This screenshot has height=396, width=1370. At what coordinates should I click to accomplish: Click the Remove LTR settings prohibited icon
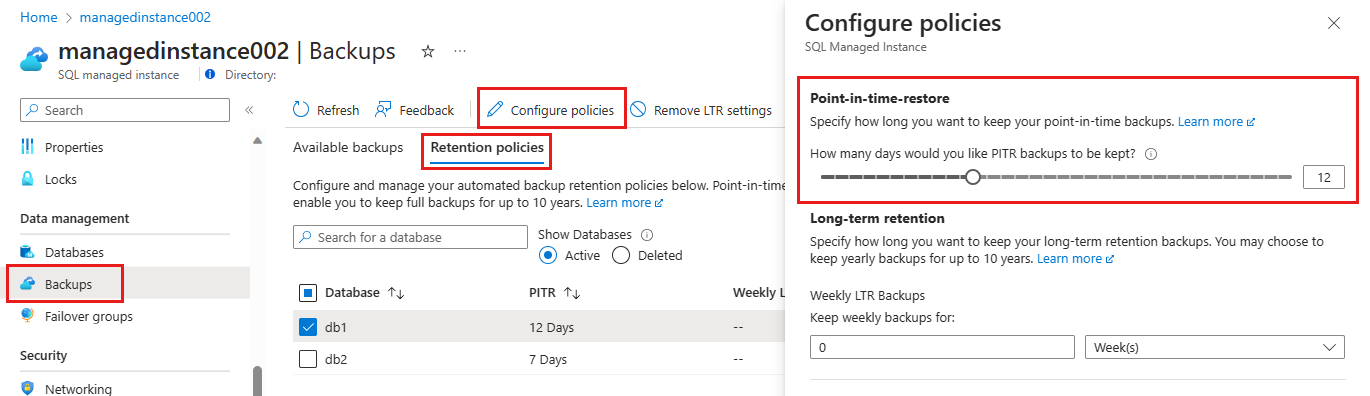[638, 110]
